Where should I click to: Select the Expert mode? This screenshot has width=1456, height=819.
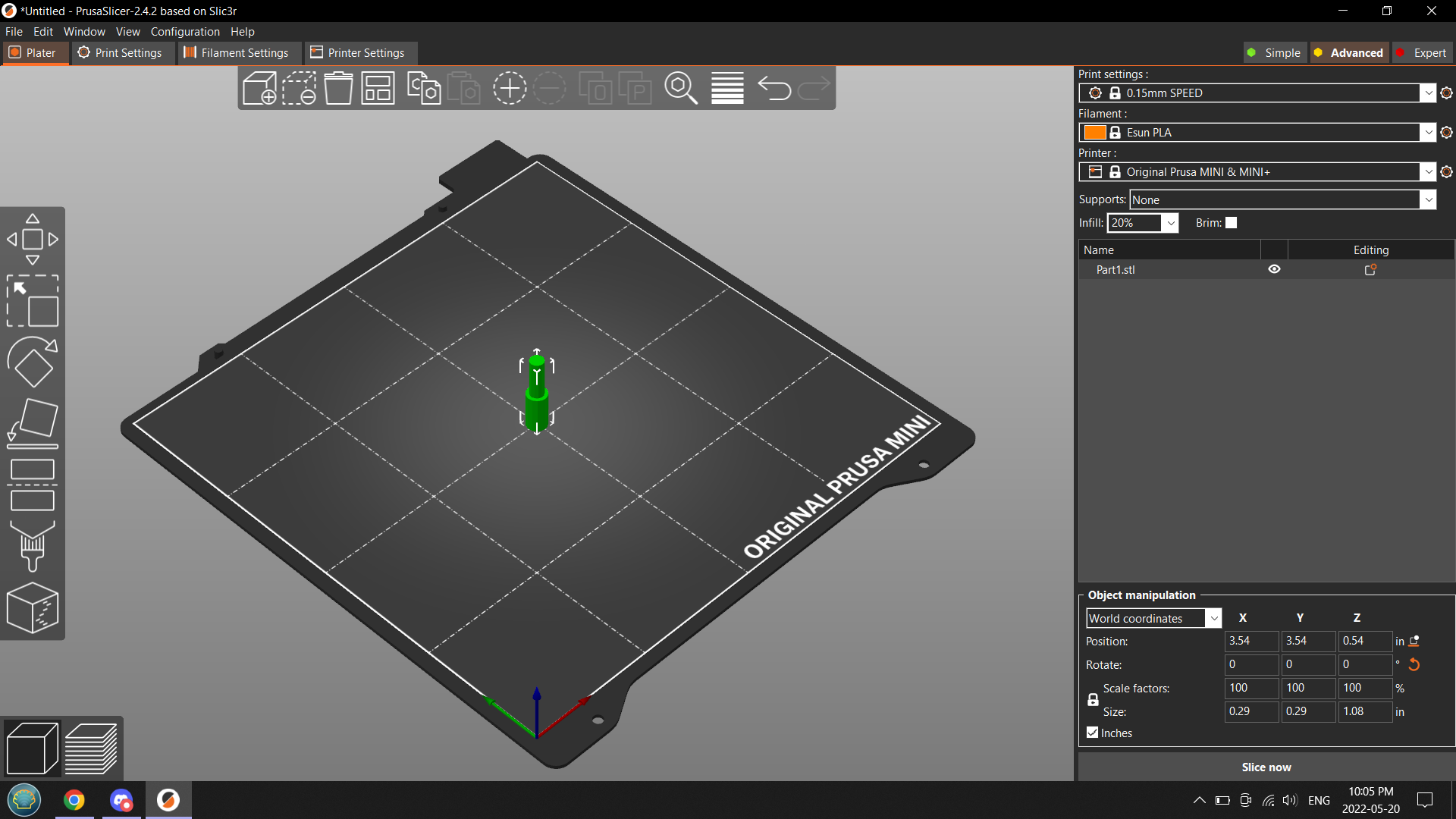(x=1421, y=53)
